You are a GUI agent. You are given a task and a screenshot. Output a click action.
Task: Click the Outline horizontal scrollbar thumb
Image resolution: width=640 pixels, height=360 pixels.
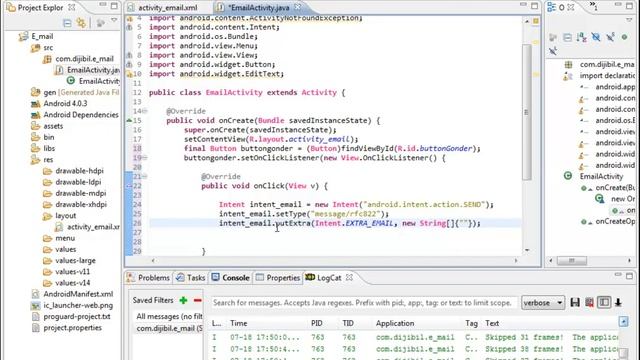tap(572, 260)
